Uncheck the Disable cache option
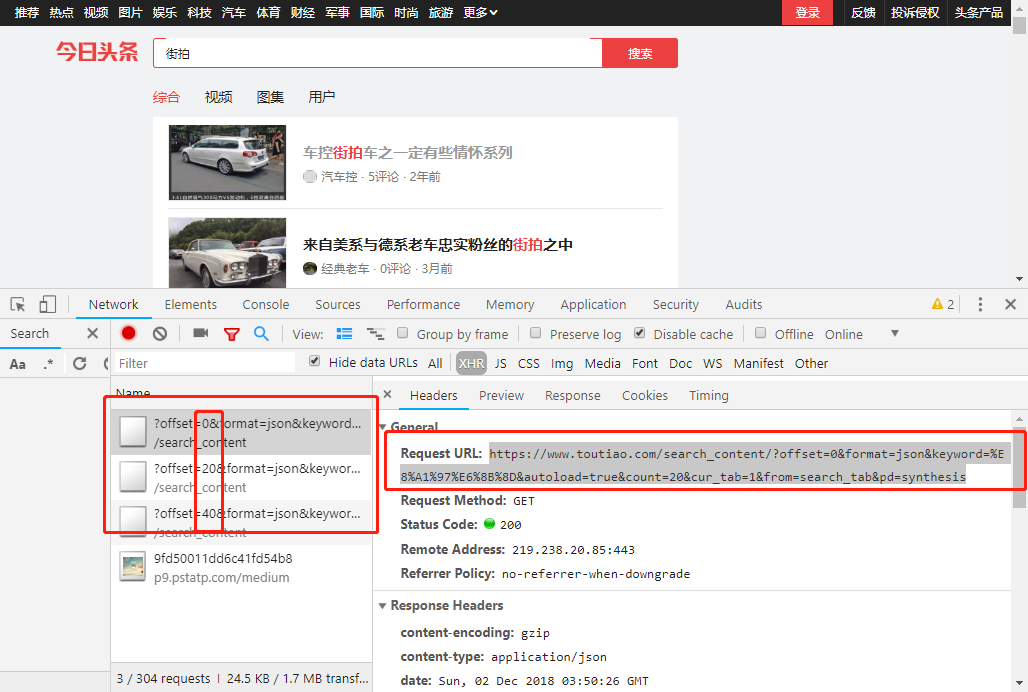This screenshot has height=692, width=1028. click(639, 334)
